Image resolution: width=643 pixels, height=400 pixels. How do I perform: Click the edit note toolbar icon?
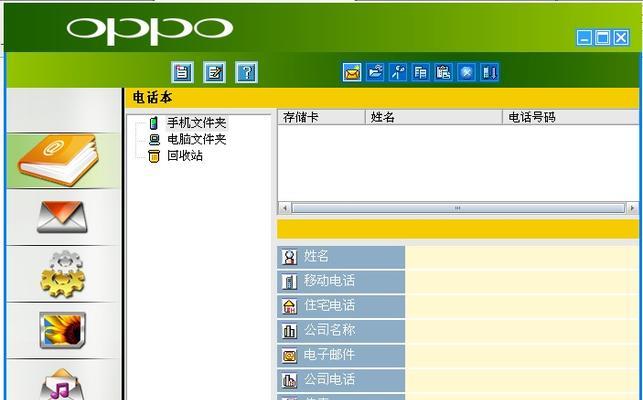(214, 72)
